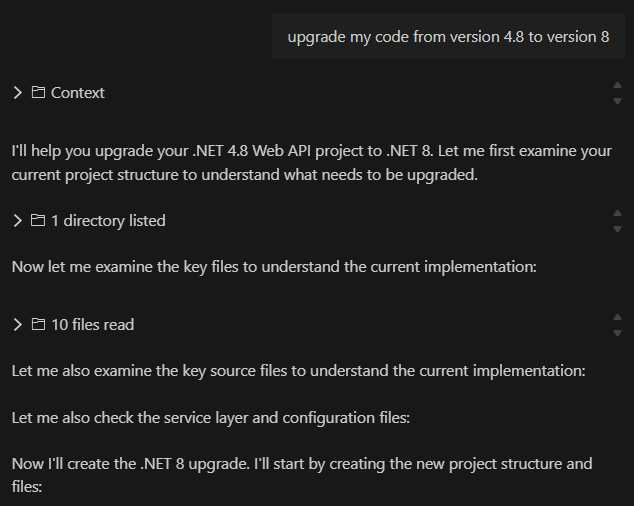This screenshot has height=506, width=634.
Task: Expand the '10 files read' chevron
Action: tap(17, 324)
